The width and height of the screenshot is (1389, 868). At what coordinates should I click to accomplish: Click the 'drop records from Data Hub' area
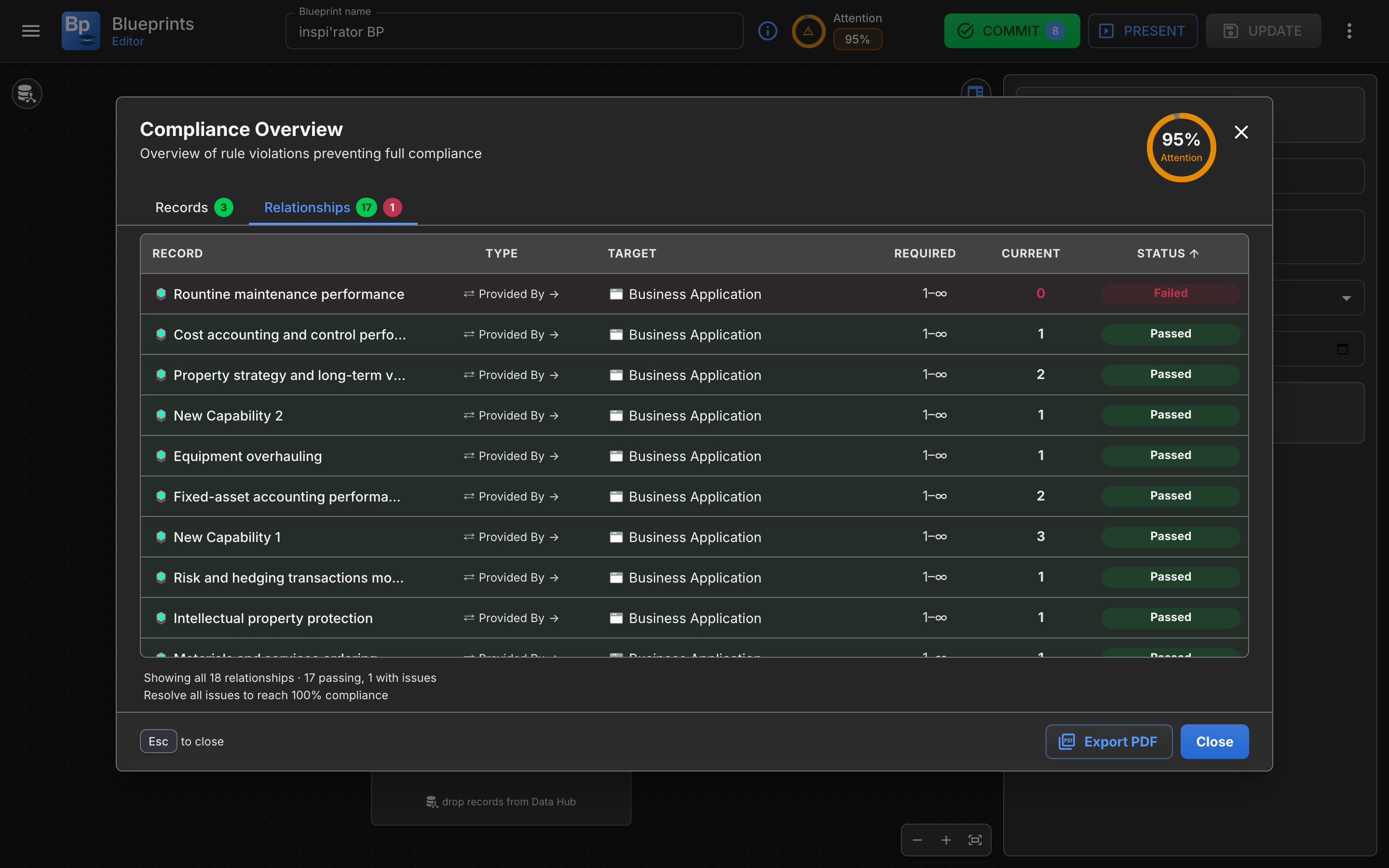[x=501, y=801]
